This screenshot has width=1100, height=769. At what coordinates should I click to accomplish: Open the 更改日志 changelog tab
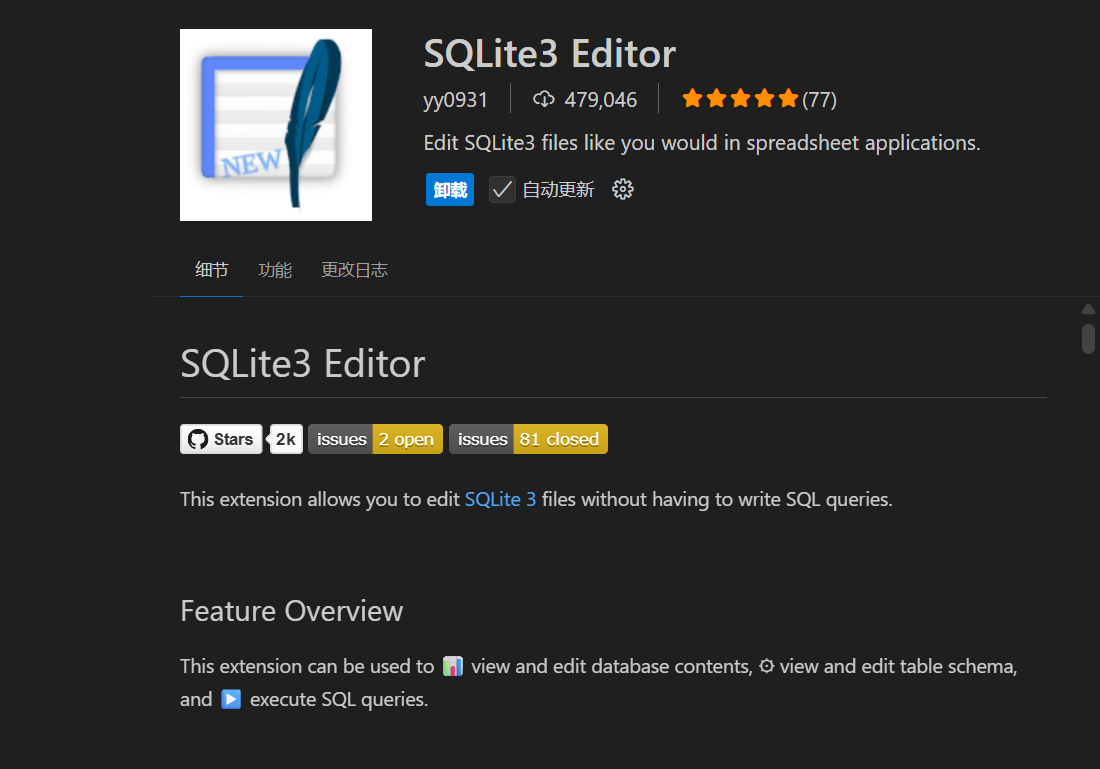click(354, 270)
